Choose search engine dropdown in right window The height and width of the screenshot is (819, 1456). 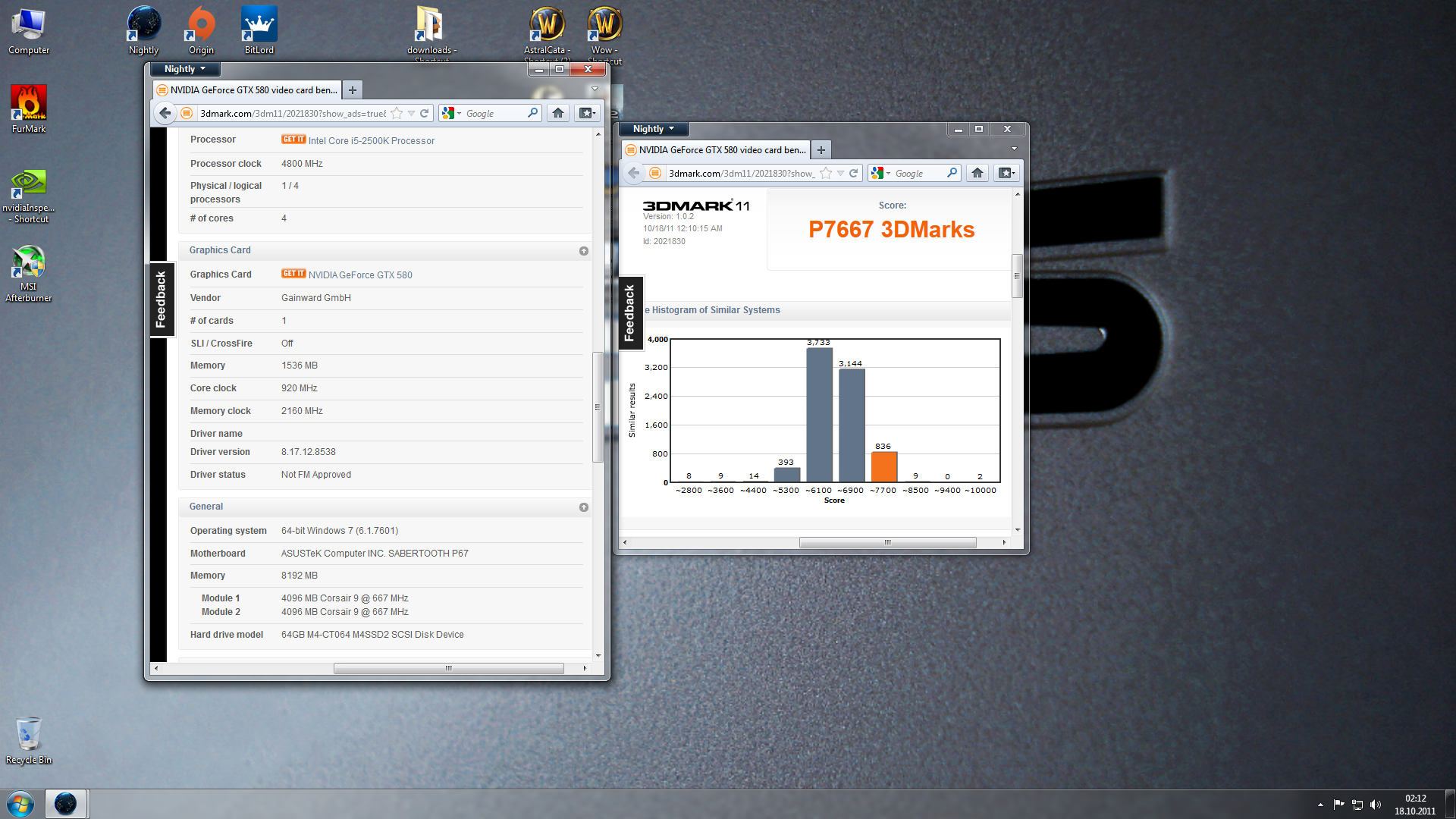[880, 173]
